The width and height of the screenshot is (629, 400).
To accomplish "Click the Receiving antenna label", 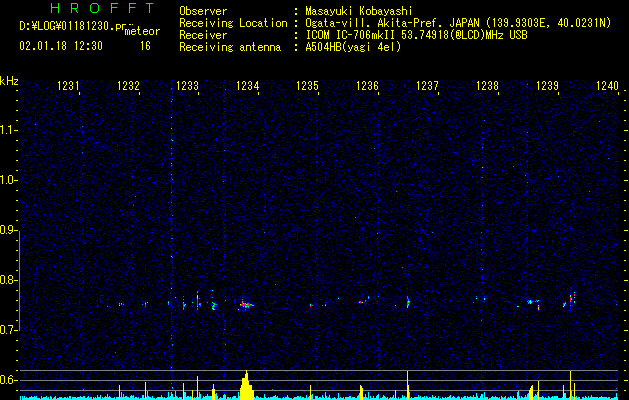I will (x=230, y=47).
